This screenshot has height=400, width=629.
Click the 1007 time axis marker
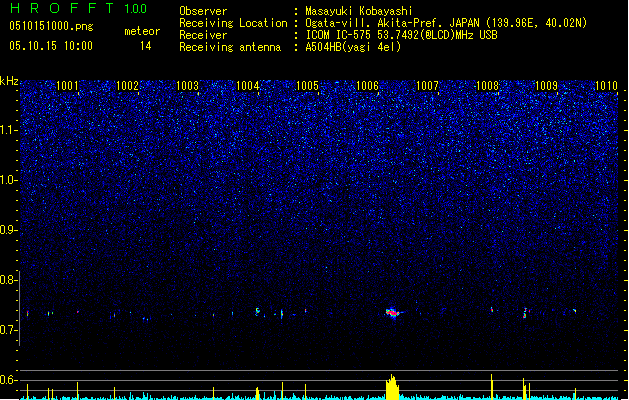click(x=427, y=86)
